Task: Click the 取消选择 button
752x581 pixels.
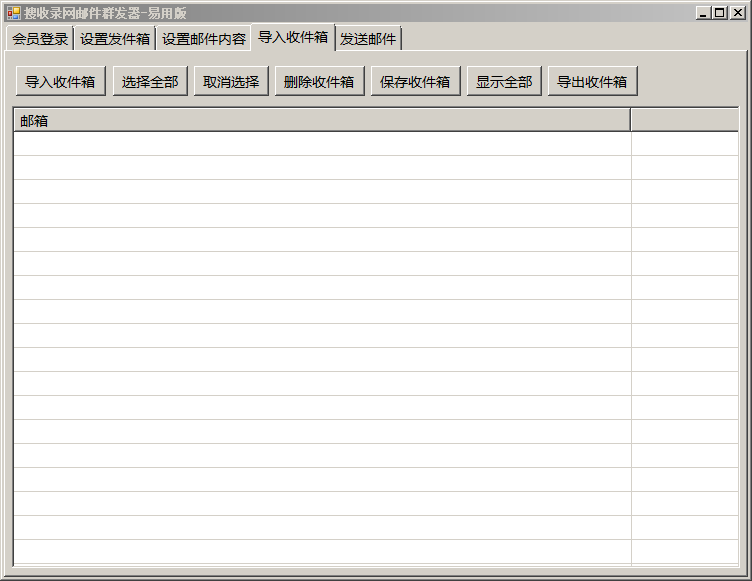Action: [x=231, y=82]
